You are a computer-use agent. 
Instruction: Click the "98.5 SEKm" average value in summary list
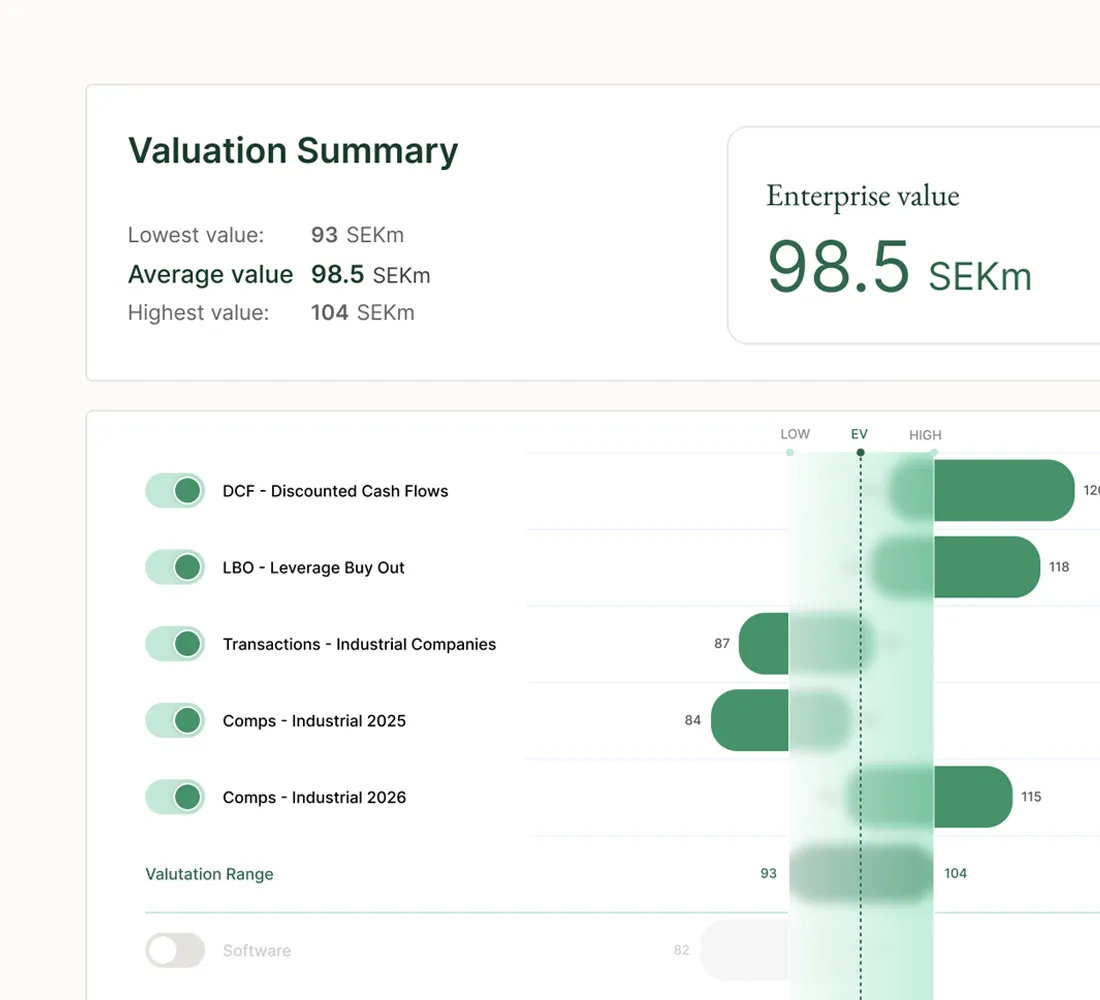point(370,274)
